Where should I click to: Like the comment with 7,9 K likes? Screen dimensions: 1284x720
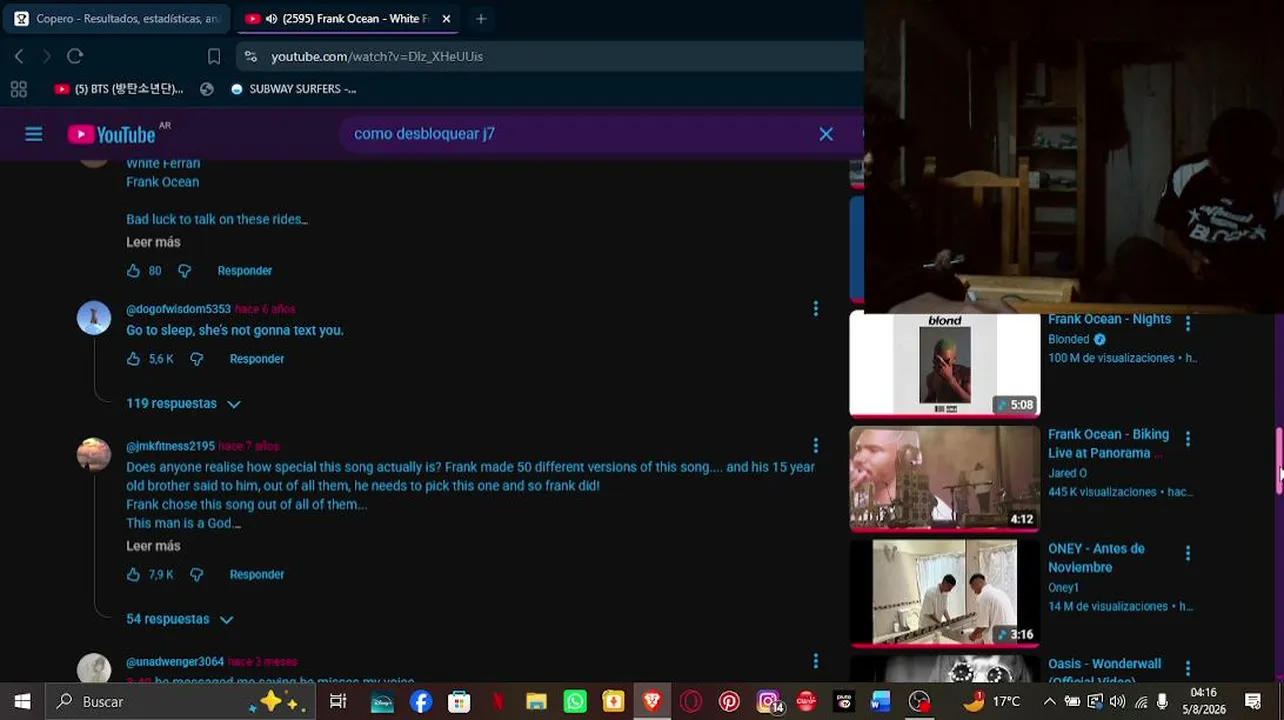point(133,575)
